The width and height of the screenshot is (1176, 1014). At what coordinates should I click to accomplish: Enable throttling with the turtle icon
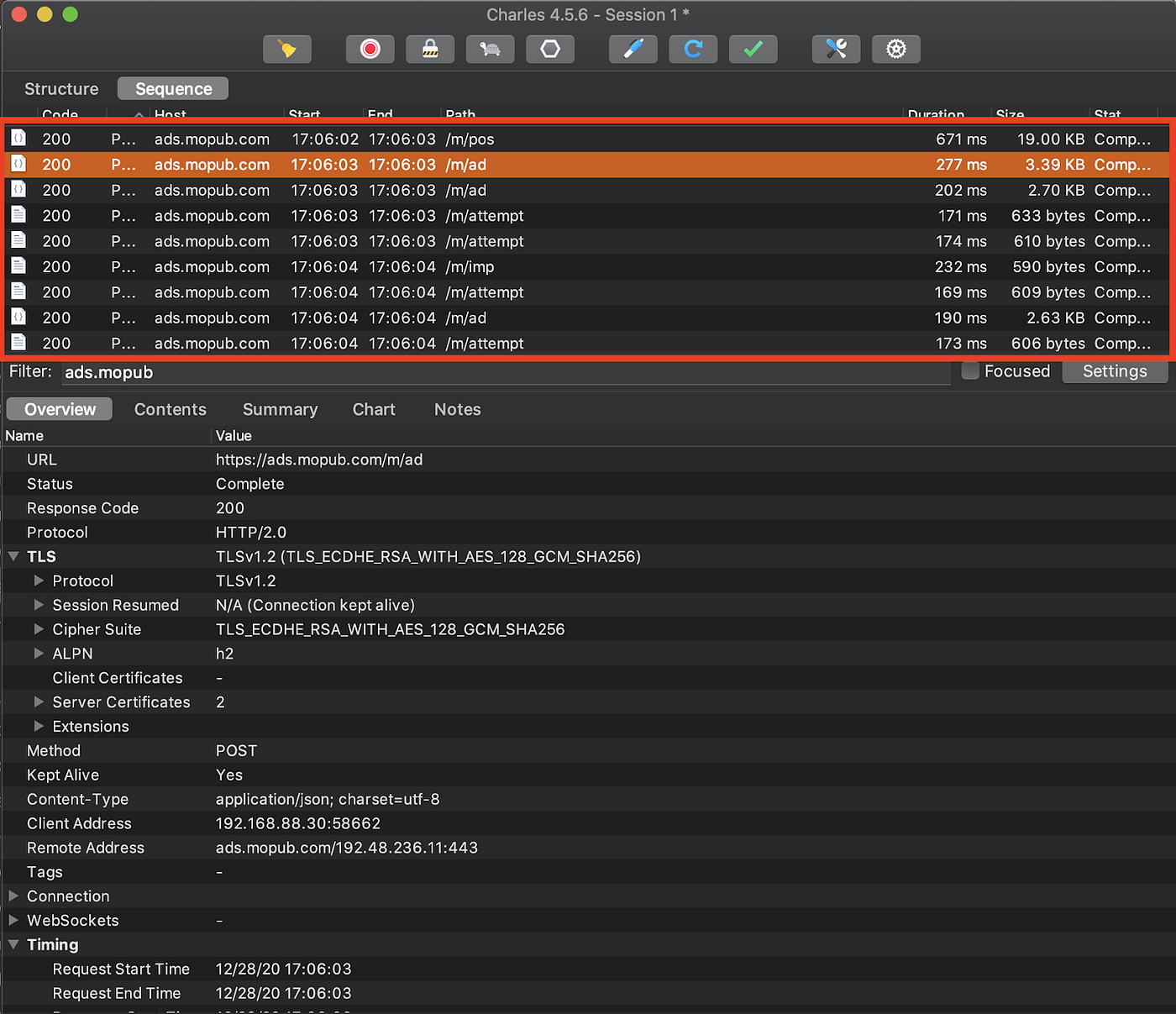[x=490, y=49]
